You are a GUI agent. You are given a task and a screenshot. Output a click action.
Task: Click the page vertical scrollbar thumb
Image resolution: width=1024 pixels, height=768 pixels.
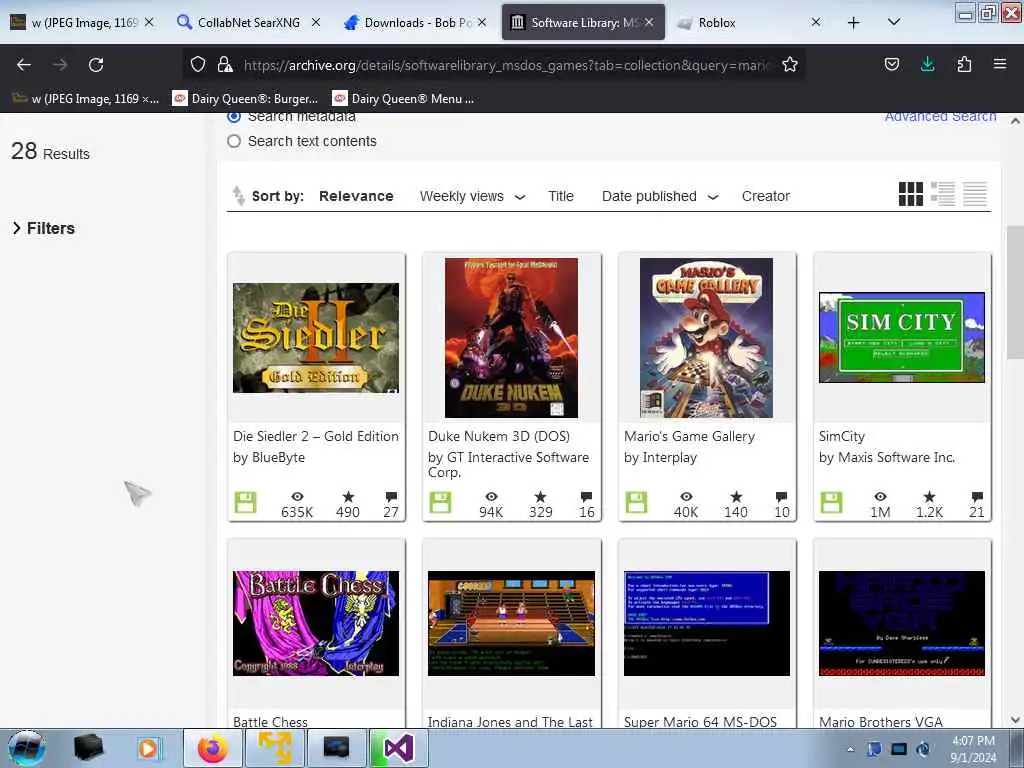1015,292
